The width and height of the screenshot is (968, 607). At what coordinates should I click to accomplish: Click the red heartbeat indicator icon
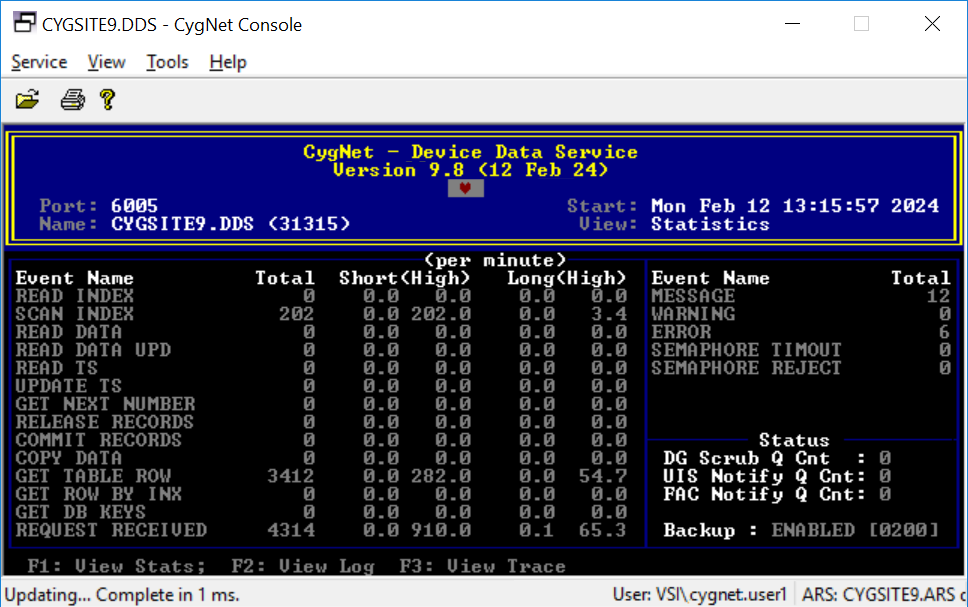[x=465, y=188]
